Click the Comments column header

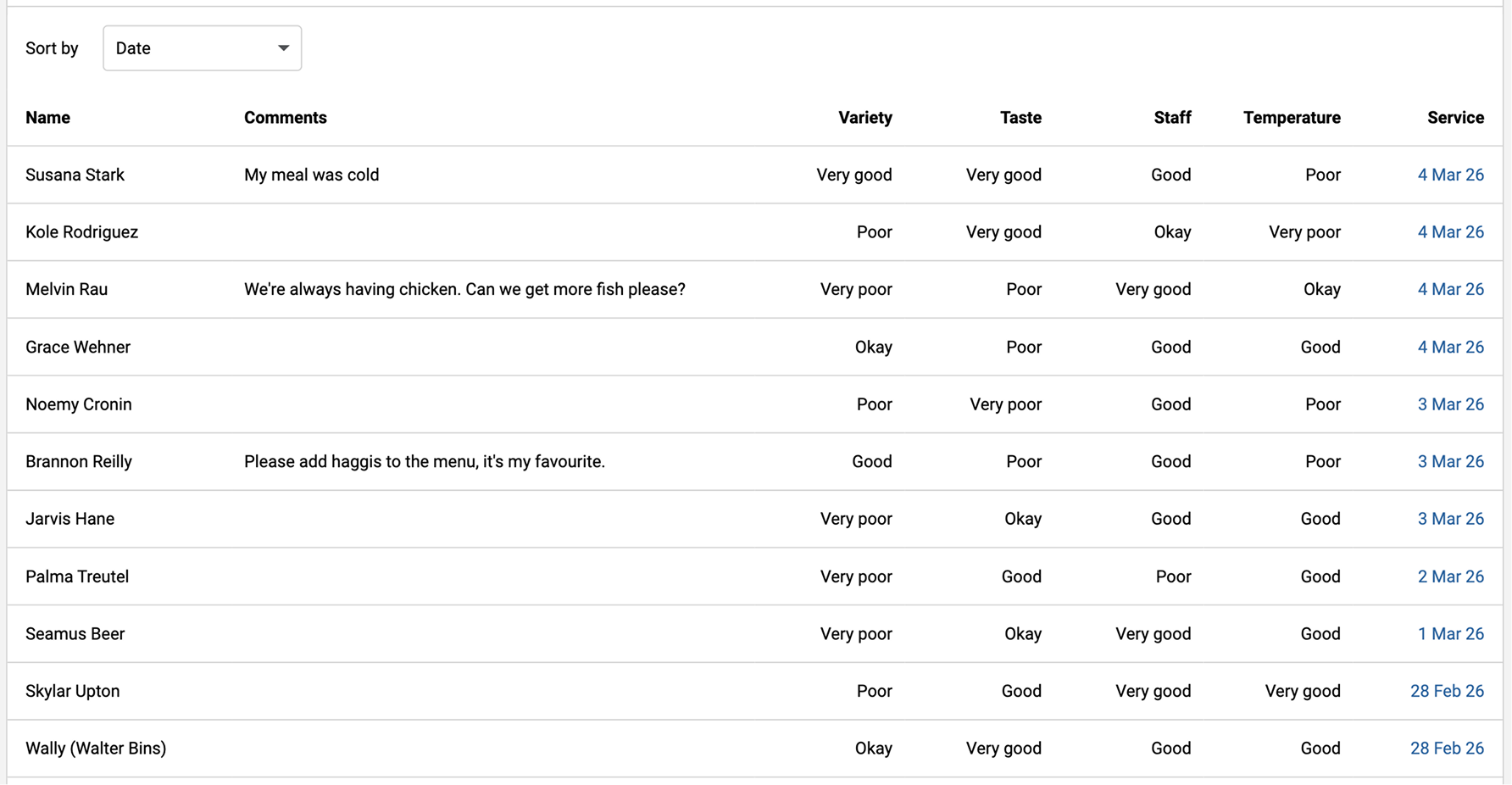pos(285,118)
